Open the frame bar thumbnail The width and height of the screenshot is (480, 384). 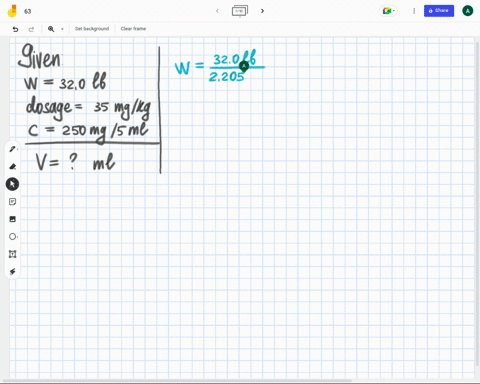(240, 11)
